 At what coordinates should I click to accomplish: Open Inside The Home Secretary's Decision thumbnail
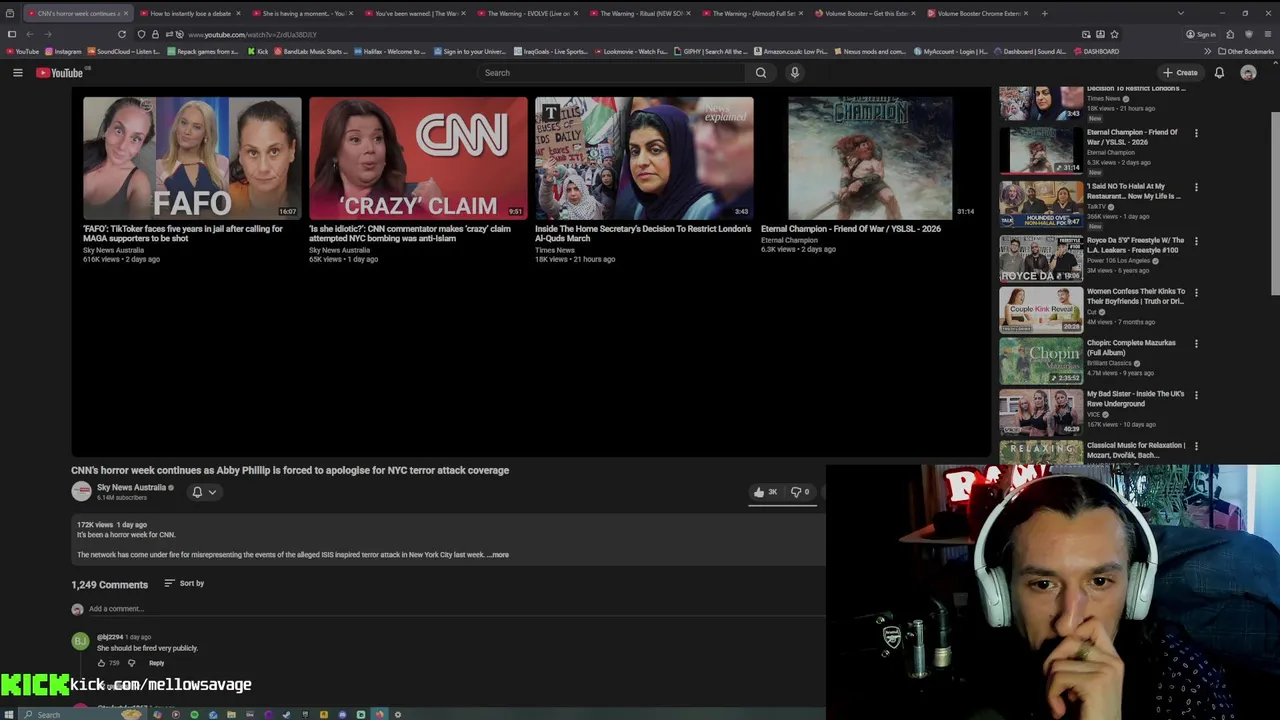coord(644,158)
